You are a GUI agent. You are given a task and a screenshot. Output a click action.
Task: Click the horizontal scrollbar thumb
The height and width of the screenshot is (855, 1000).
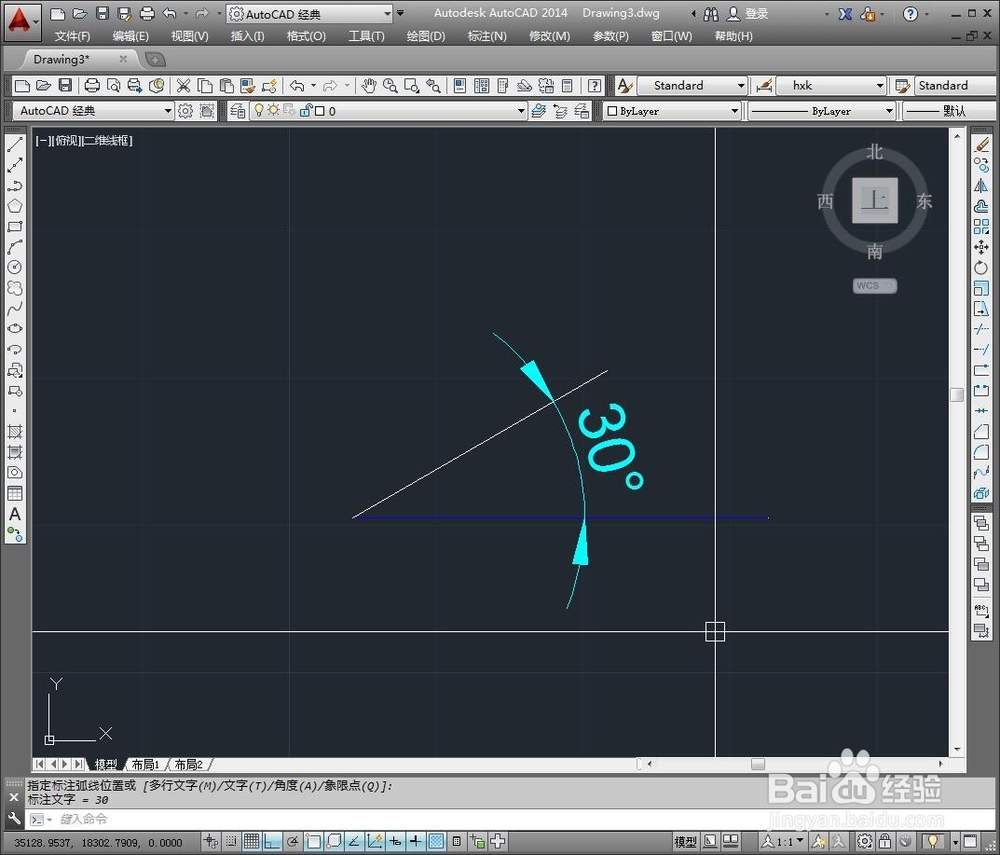(758, 764)
